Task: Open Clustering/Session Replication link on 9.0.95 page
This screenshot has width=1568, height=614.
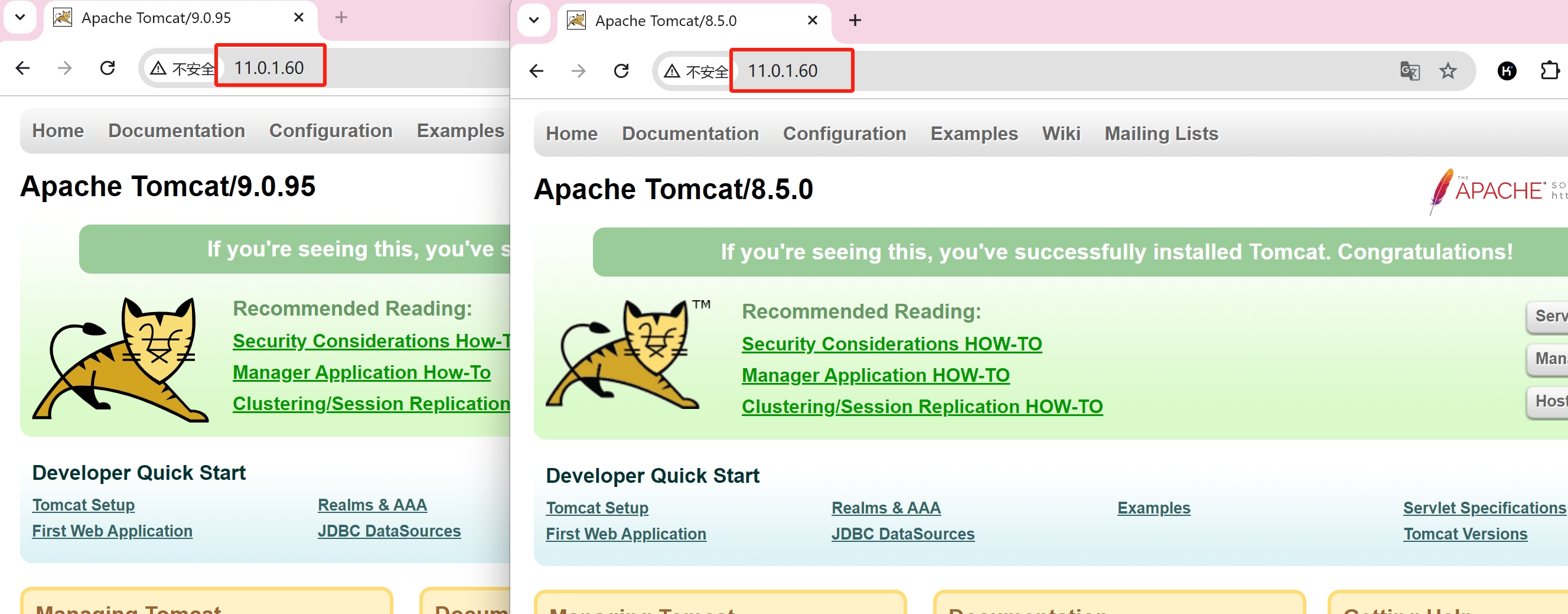Action: click(x=371, y=403)
